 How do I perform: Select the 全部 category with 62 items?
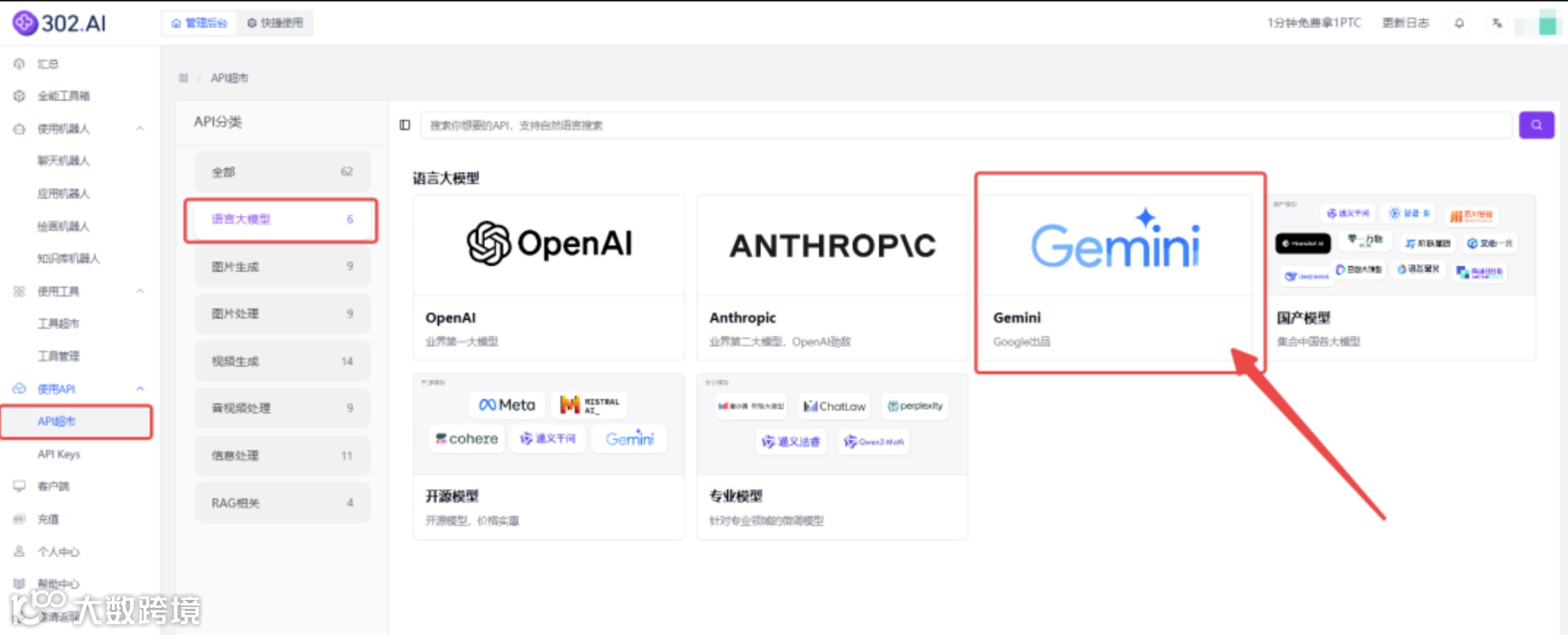click(x=282, y=172)
